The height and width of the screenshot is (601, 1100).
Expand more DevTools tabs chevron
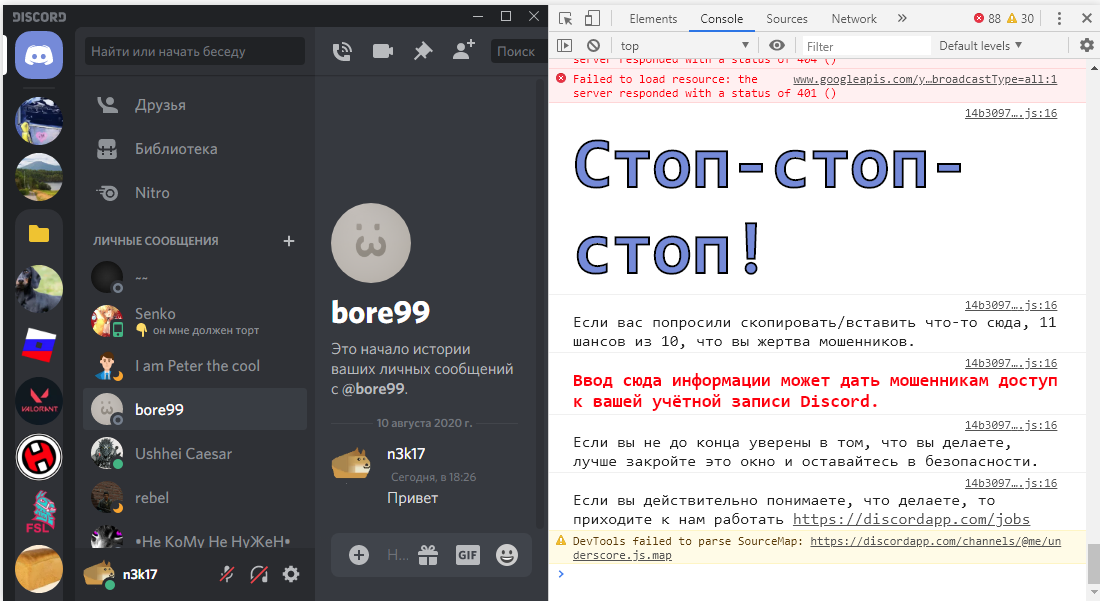tap(902, 18)
